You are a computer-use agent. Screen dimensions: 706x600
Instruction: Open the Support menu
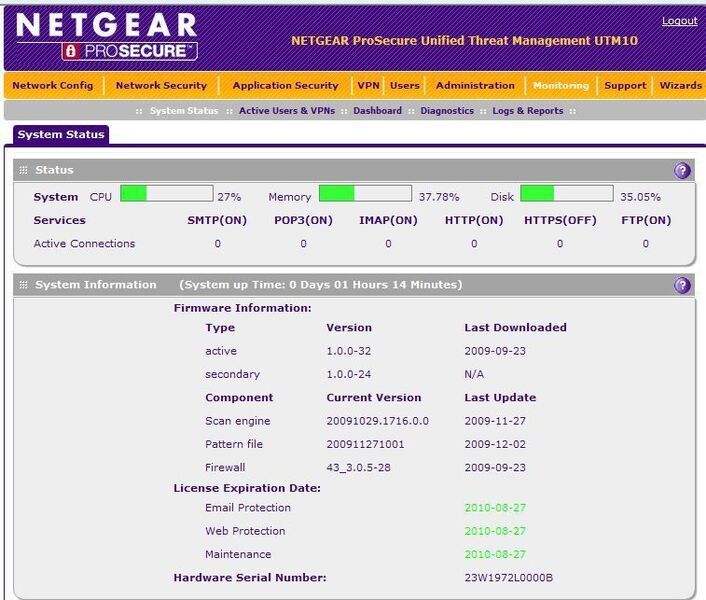[625, 86]
